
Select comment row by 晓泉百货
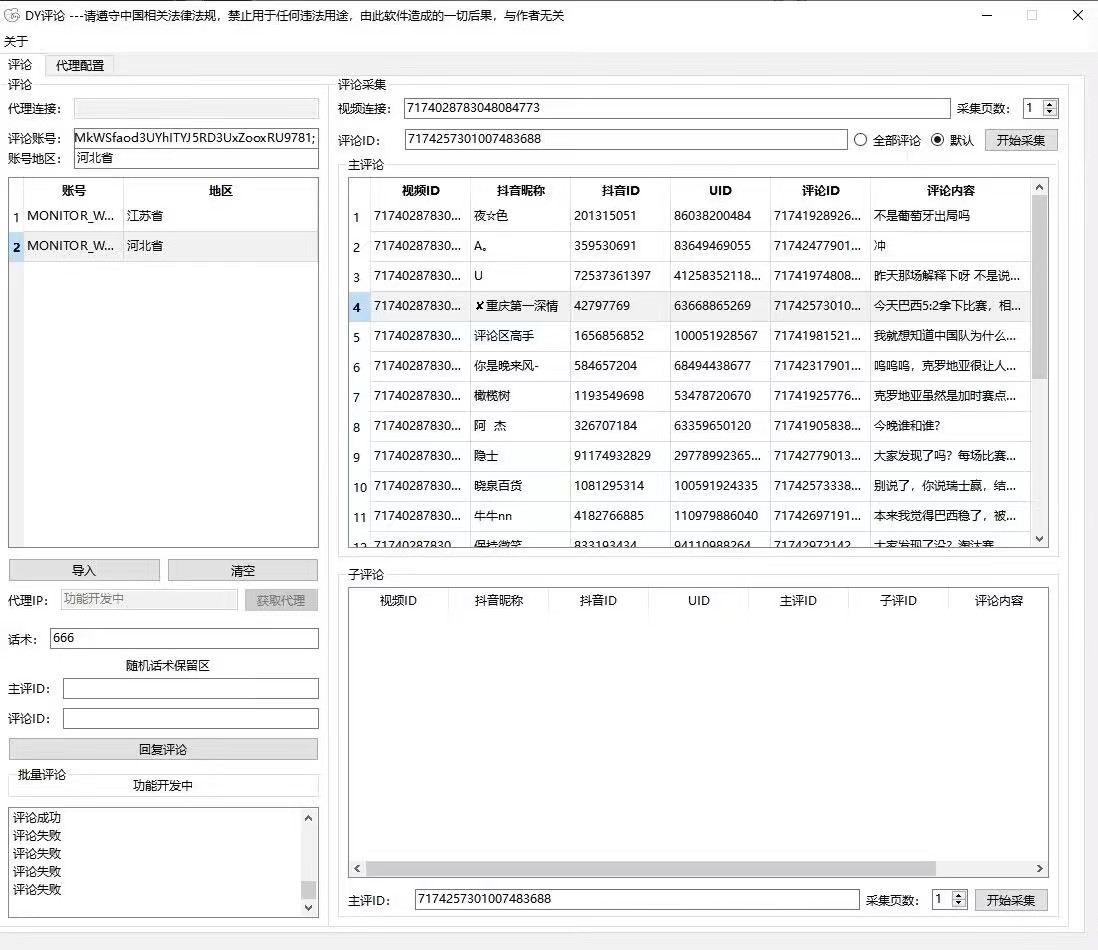[690, 486]
